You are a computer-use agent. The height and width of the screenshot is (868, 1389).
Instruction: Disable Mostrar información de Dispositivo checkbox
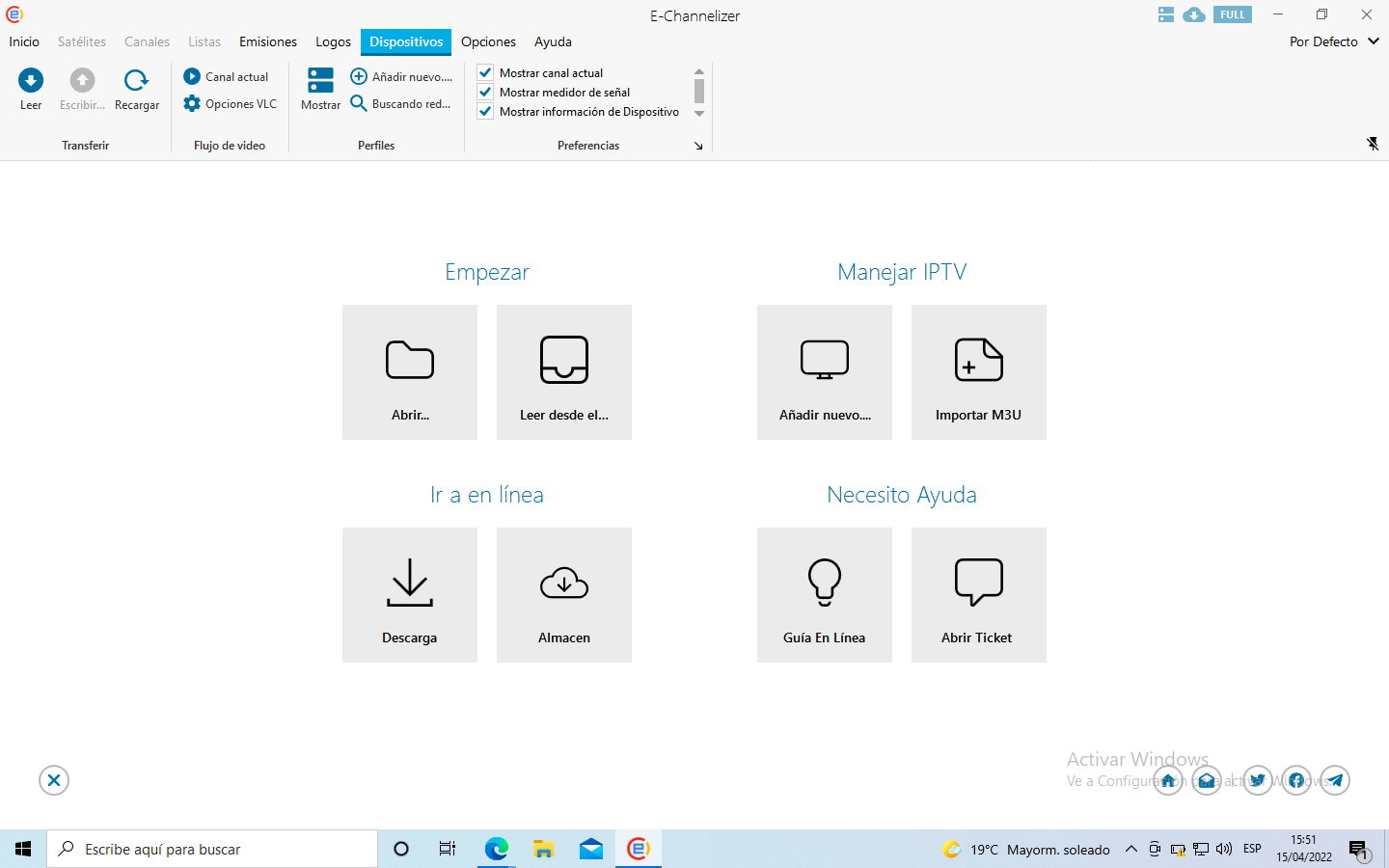pyautogui.click(x=485, y=111)
